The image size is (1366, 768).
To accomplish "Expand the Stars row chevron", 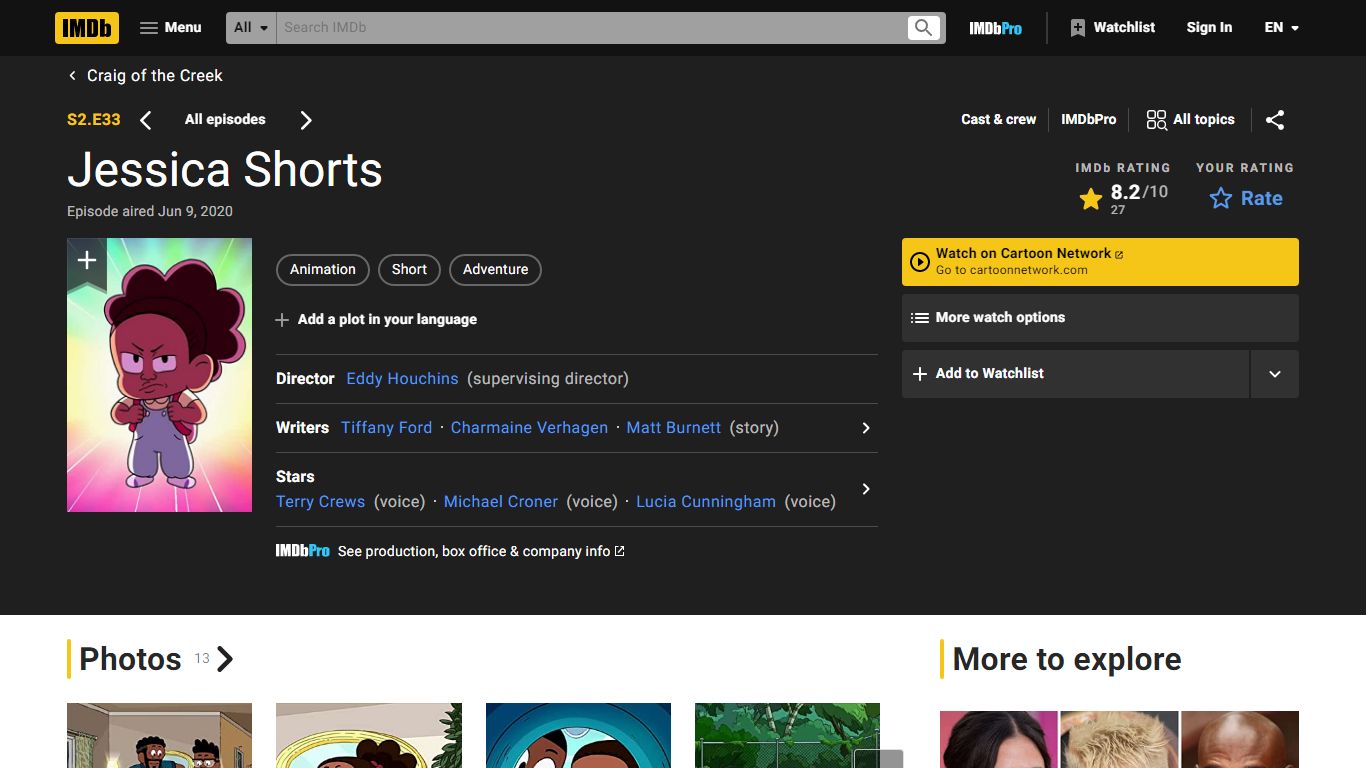I will click(866, 489).
